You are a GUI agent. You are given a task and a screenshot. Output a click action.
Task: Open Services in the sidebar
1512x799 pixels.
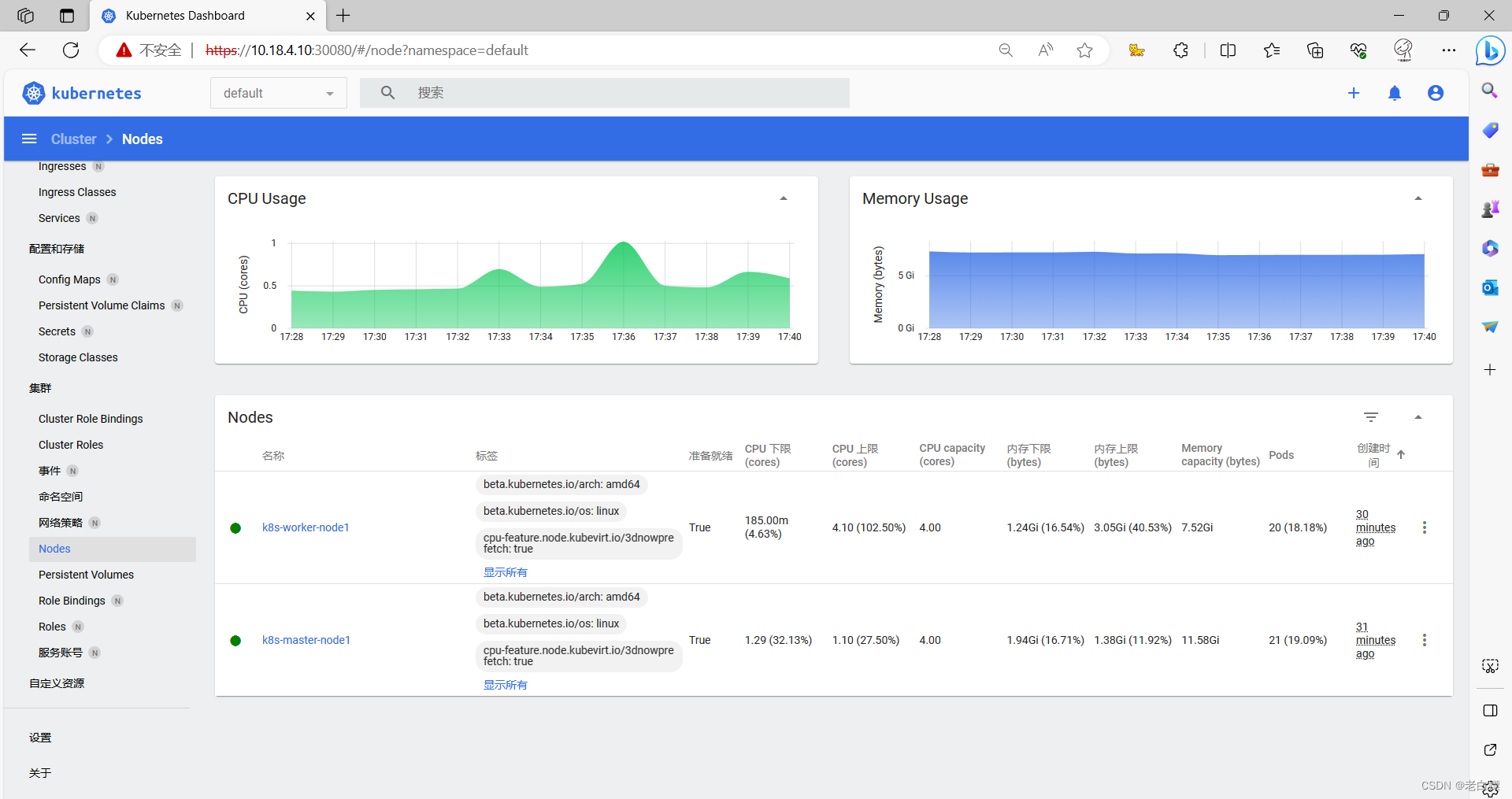pyautogui.click(x=59, y=218)
